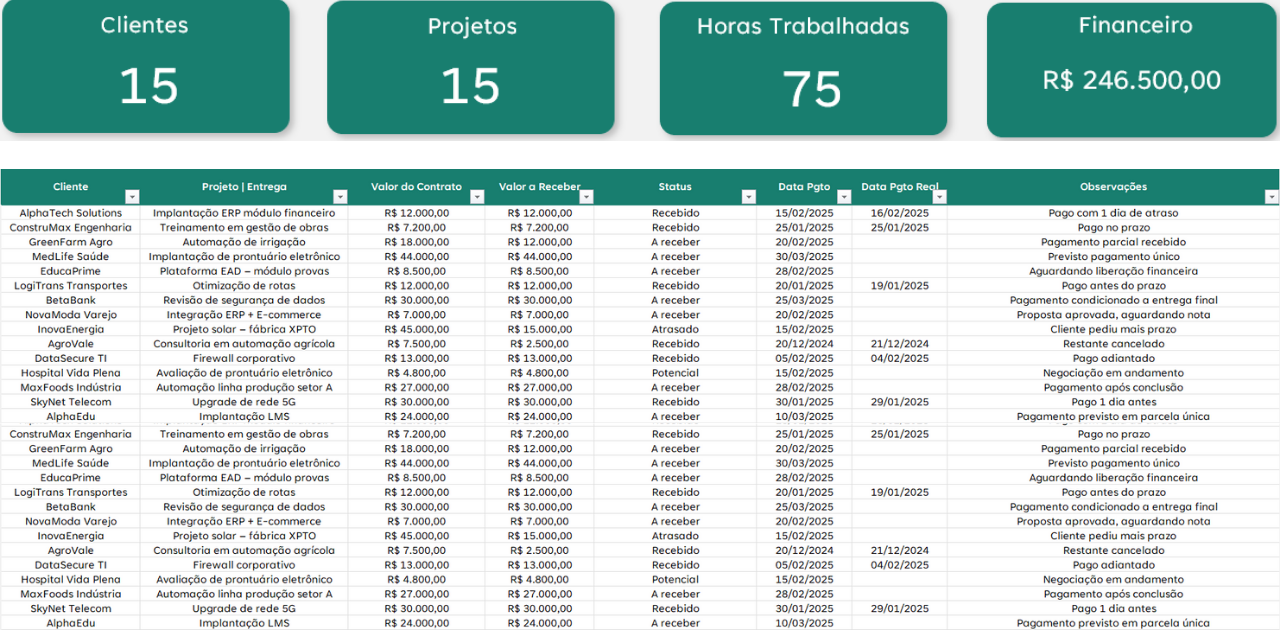Expand the Valor do Contrato filter arrow
The image size is (1280, 630).
click(x=477, y=197)
